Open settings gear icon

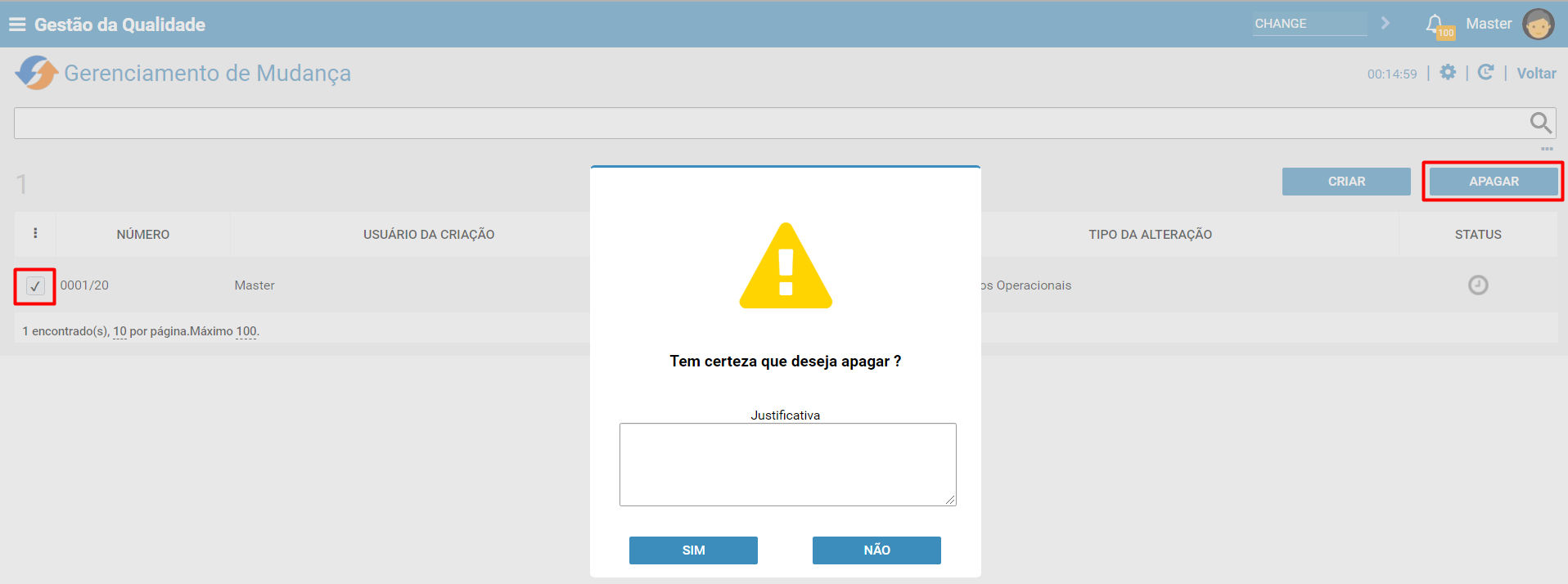pos(1448,72)
